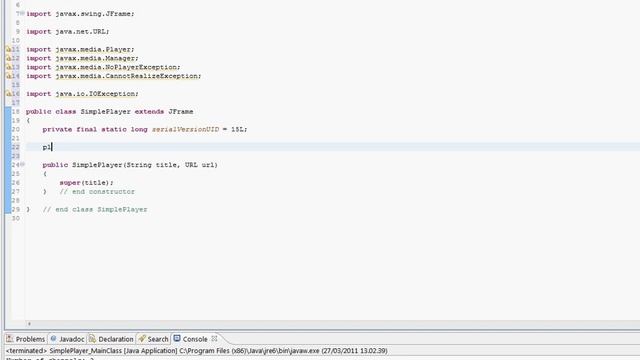Screen dimensions: 640x360
Task: Click the warning marker on line 11
Action: (8, 49)
